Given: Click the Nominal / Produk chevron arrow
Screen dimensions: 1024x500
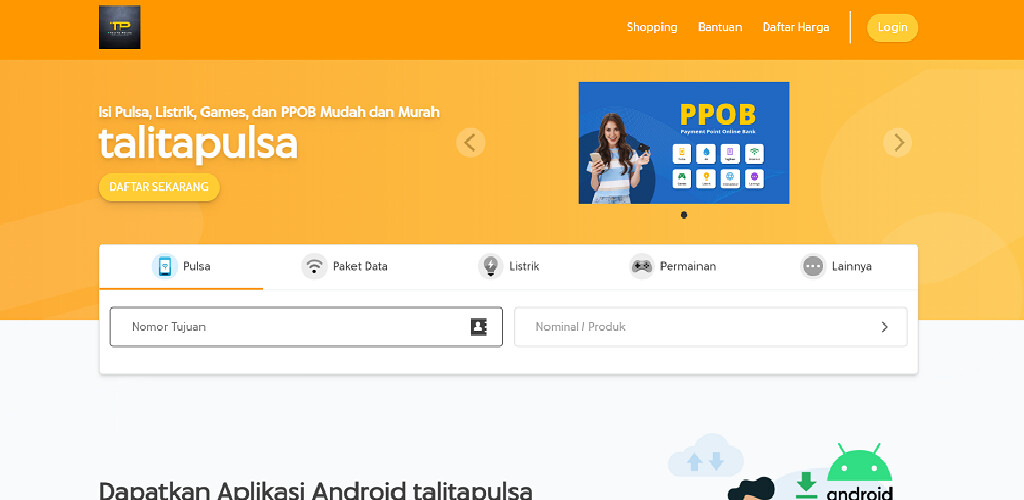Looking at the screenshot, I should pyautogui.click(x=884, y=327).
